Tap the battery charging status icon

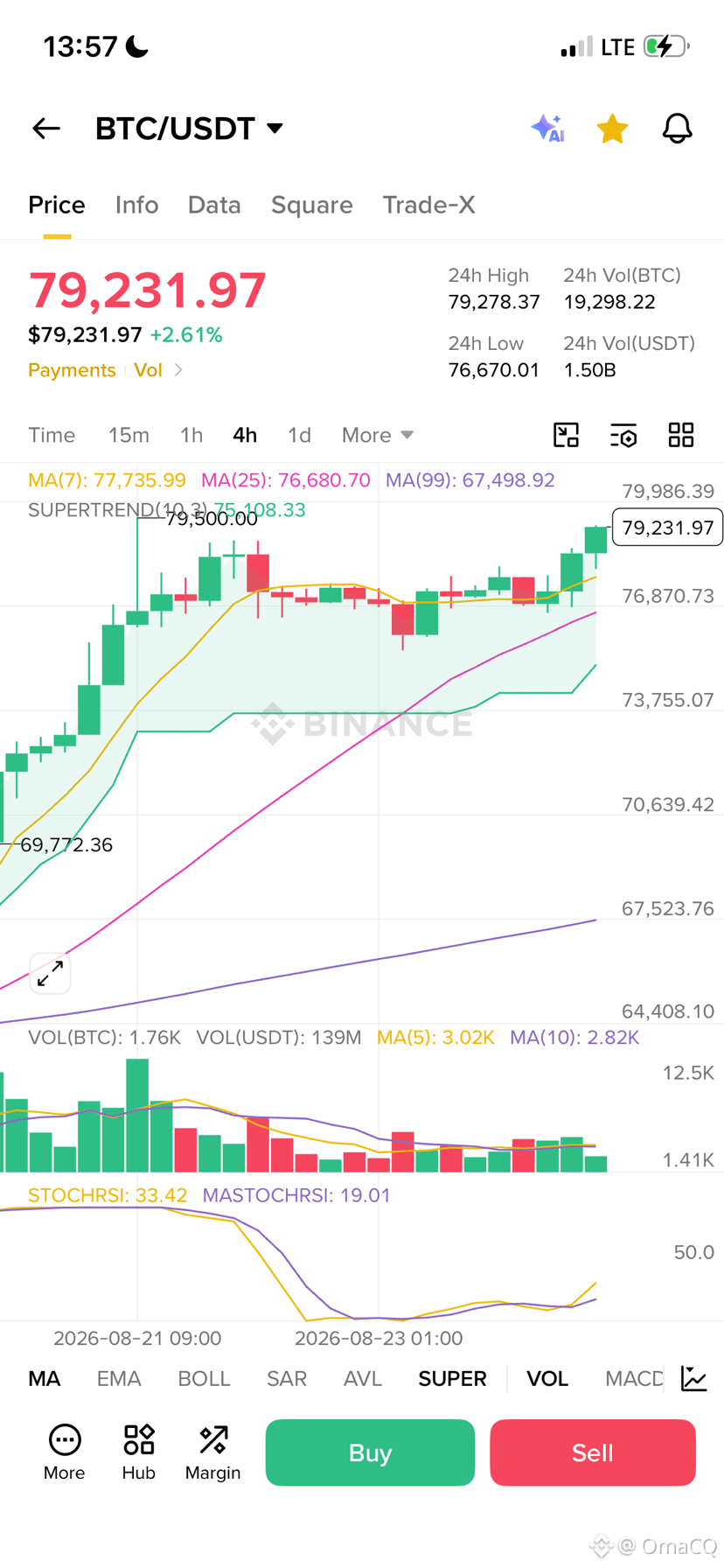point(666,46)
